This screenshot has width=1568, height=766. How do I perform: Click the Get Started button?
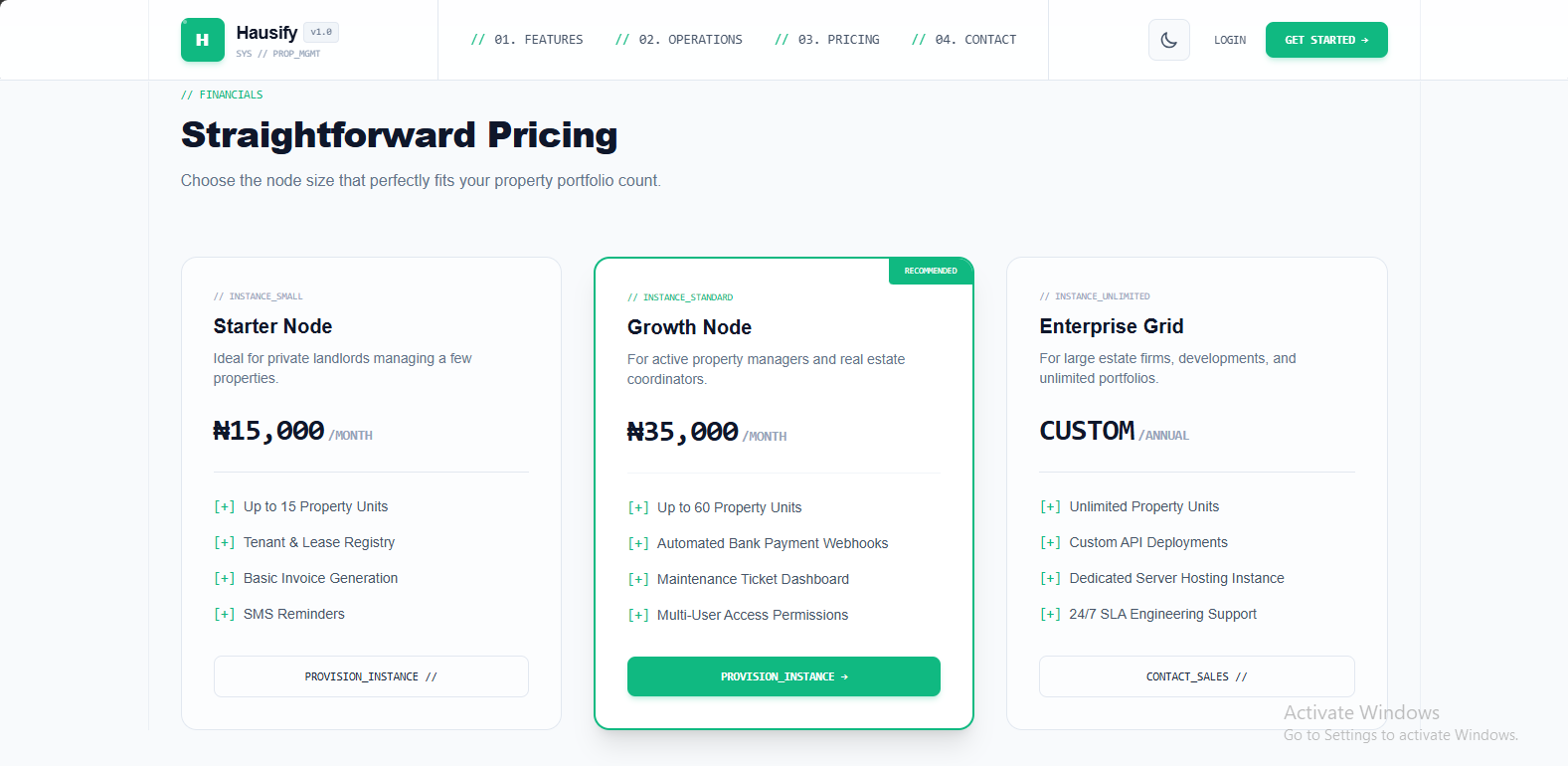pyautogui.click(x=1326, y=40)
